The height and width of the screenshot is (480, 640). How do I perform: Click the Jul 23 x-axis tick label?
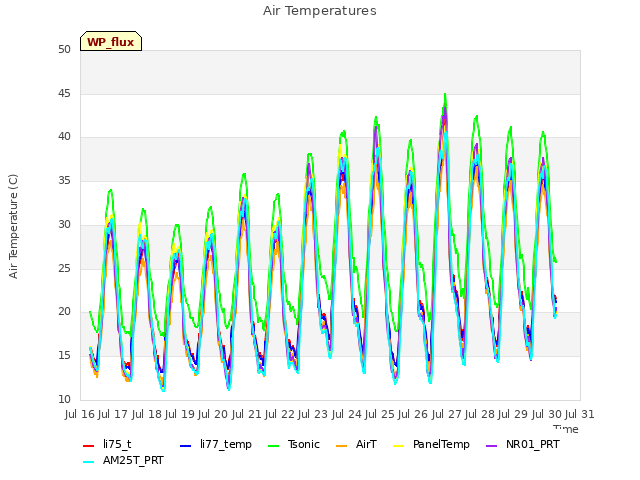pos(313,414)
